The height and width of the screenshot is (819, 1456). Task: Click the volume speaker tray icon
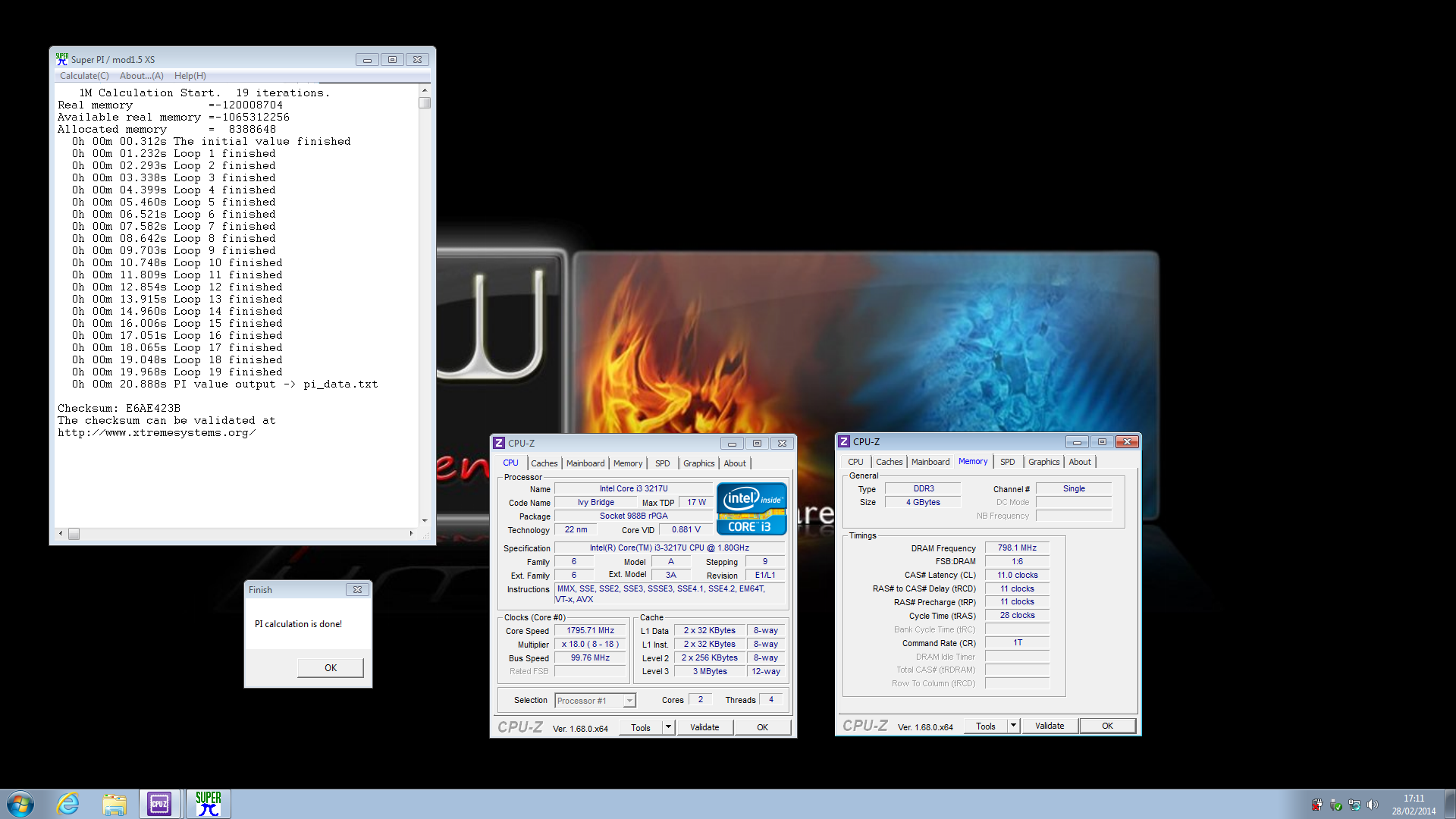[1373, 805]
